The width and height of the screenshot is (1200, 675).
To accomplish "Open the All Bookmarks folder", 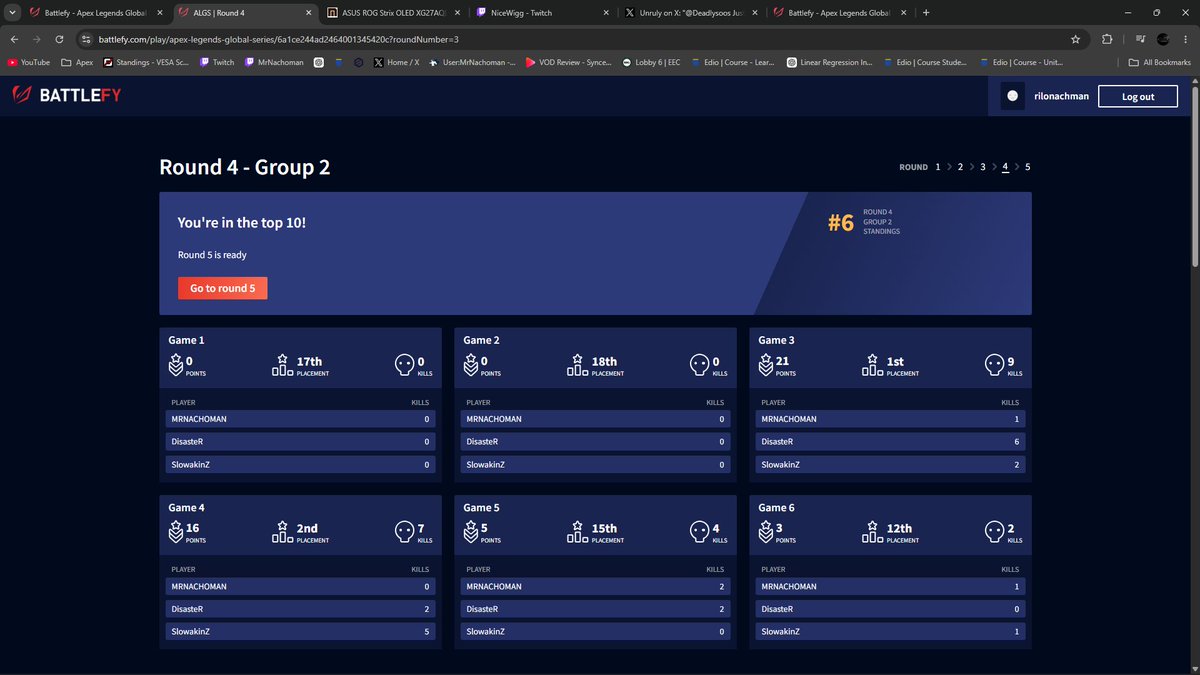I will [x=1160, y=62].
